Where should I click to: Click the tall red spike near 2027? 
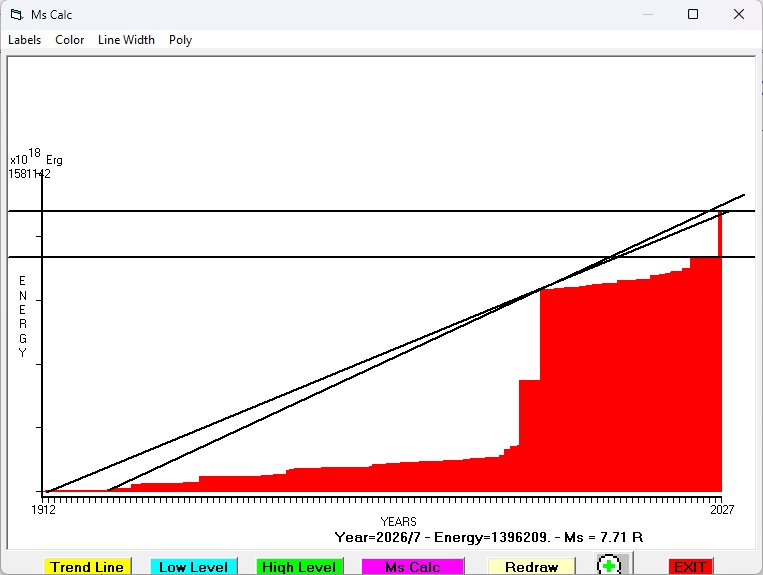pos(720,234)
